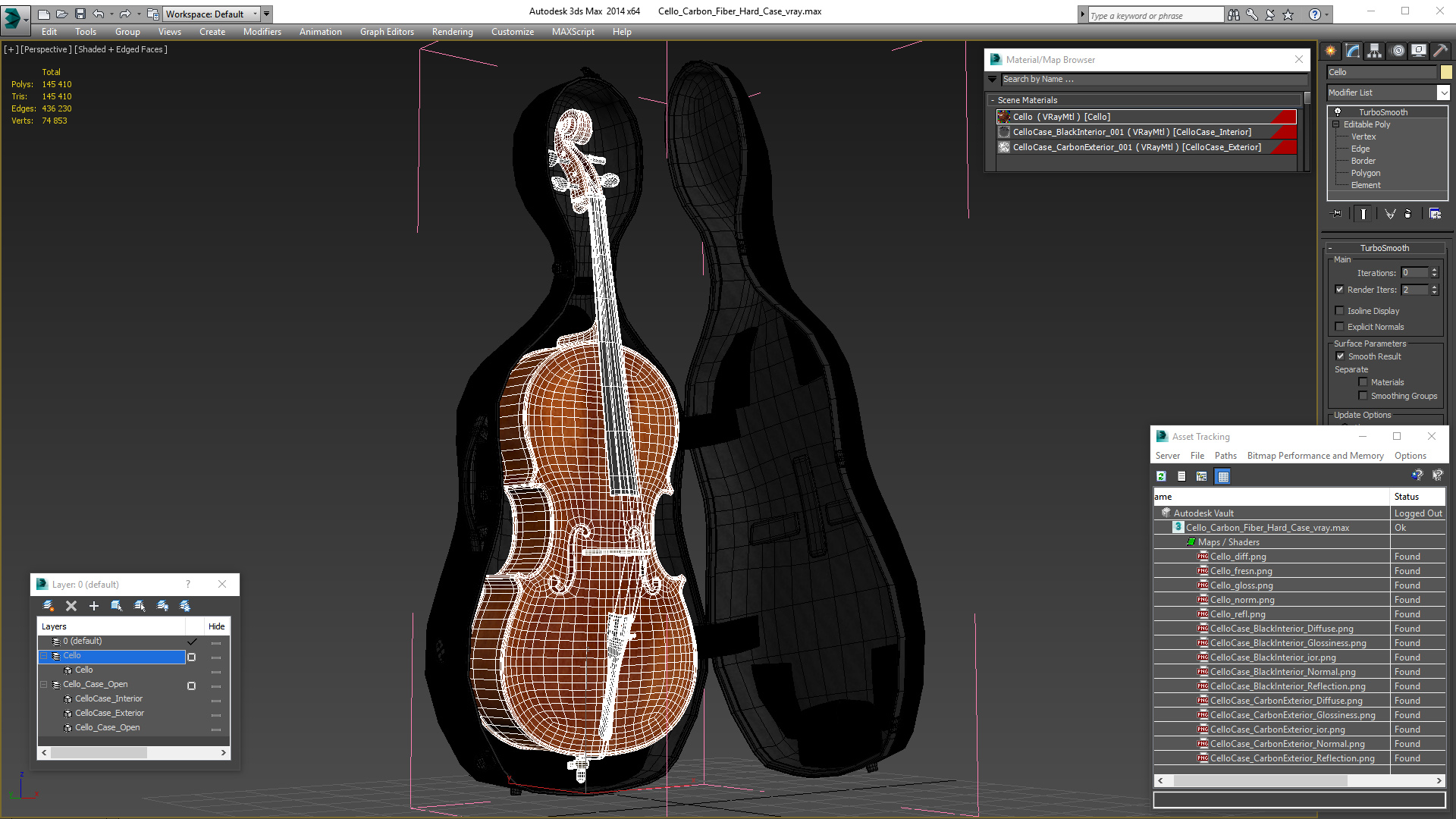Collapse Cello_Case_Open layer in Layers list

coord(44,685)
